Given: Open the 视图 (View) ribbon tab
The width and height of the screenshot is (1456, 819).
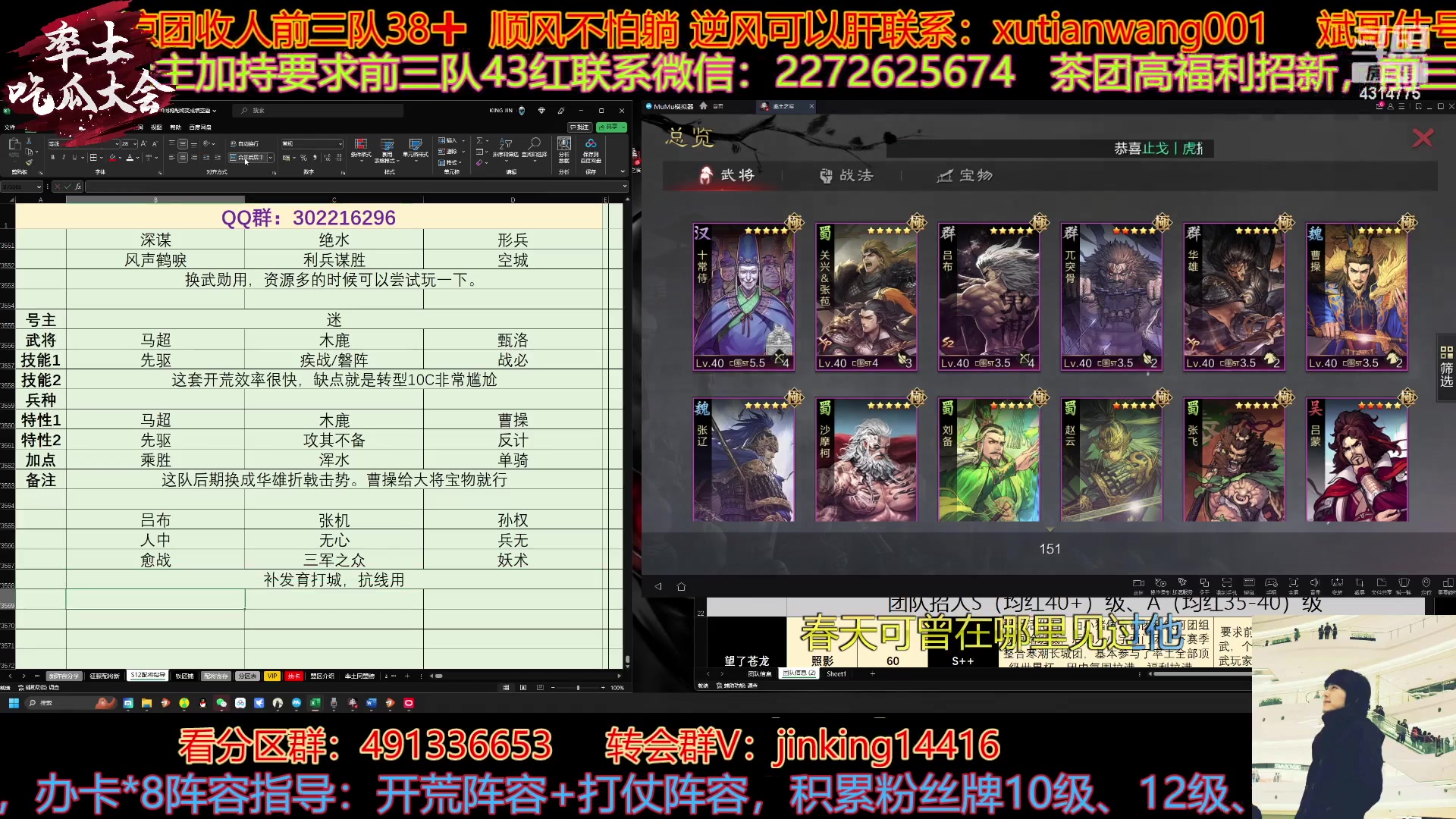Looking at the screenshot, I should tap(156, 127).
